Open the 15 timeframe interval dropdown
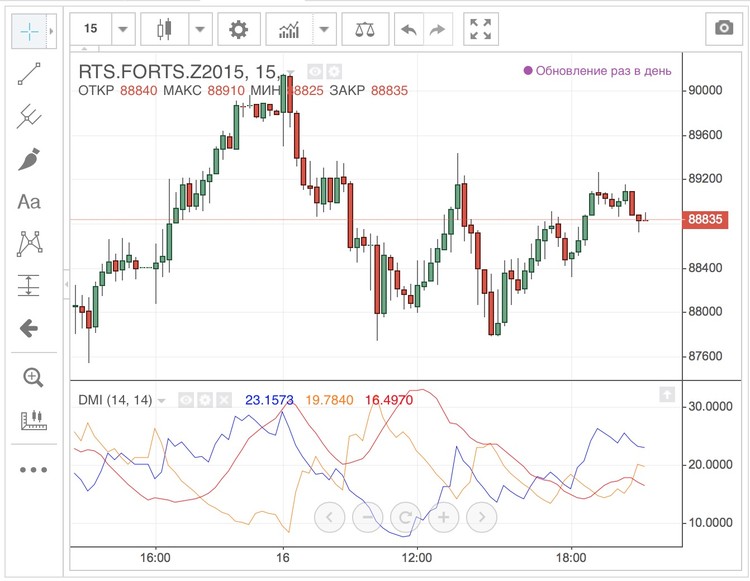Viewport: 750px width, 581px height. point(123,29)
